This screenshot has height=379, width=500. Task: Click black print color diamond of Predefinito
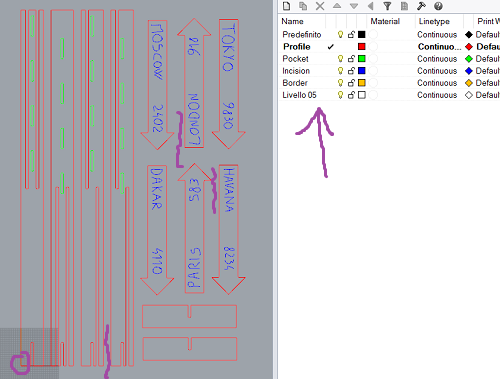pyautogui.click(x=469, y=35)
